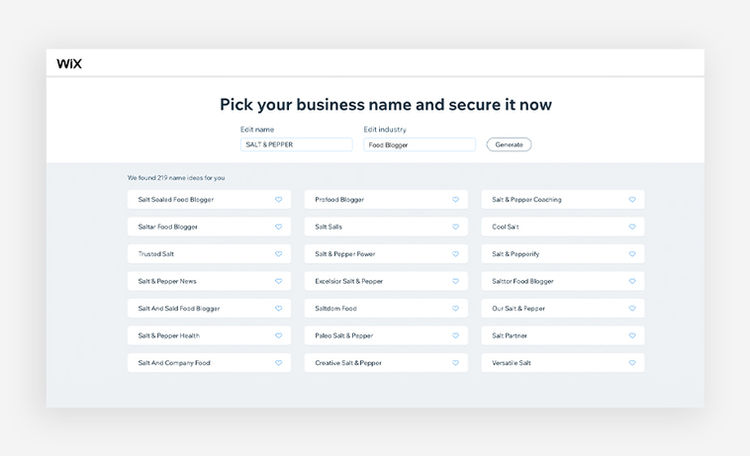The height and width of the screenshot is (456, 750).
Task: Select the Cool Salt name
Action: [563, 227]
